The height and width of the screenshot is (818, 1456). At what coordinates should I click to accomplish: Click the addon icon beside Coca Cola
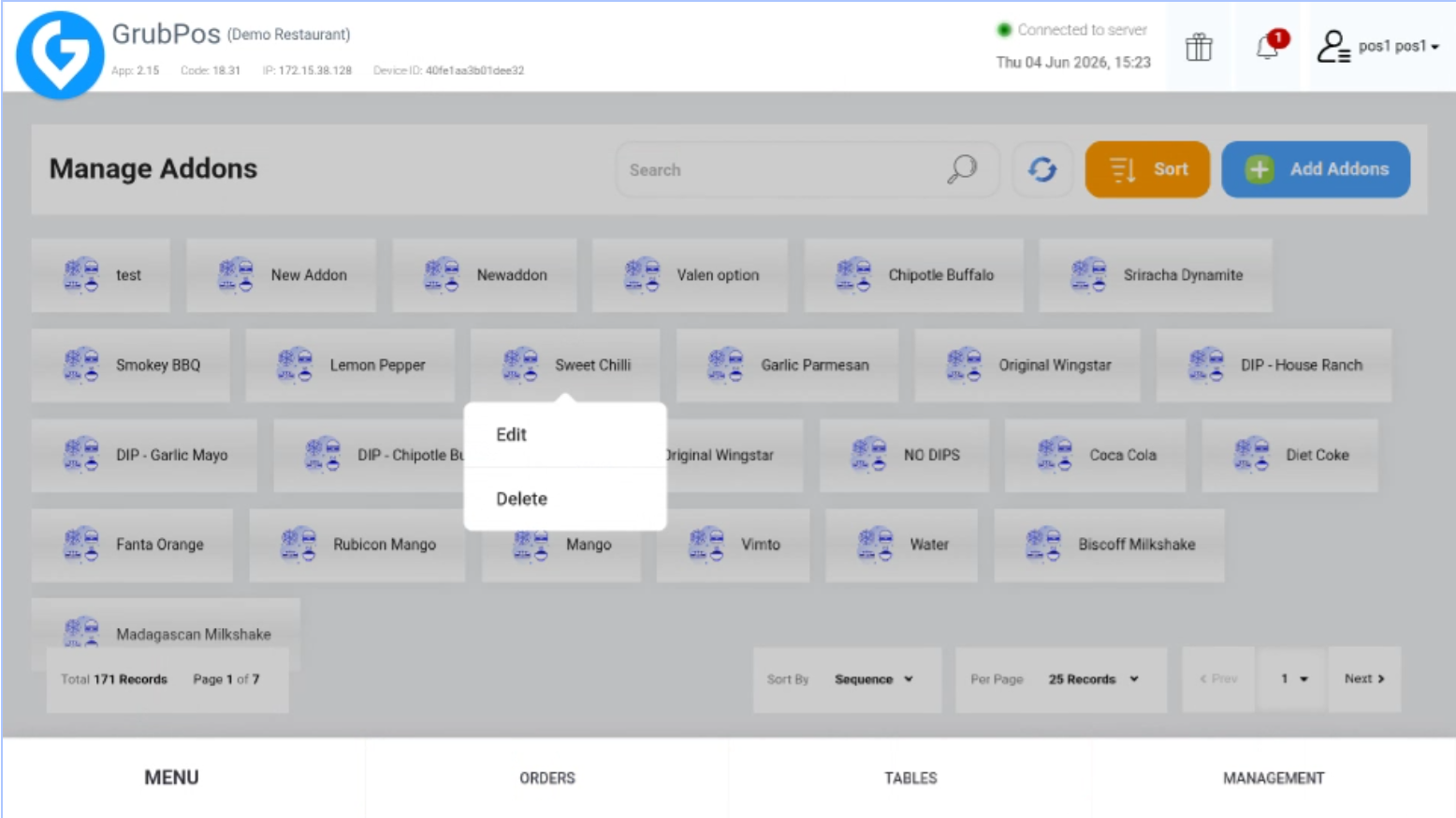(1055, 455)
